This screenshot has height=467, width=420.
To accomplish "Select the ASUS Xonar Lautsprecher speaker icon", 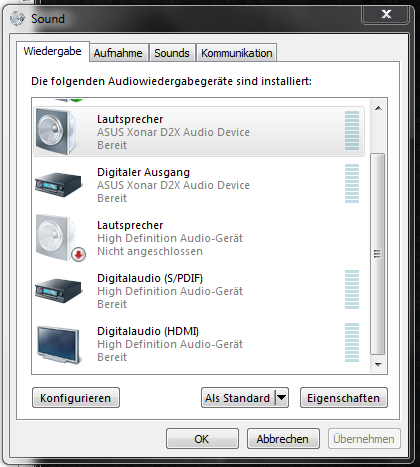I will (x=55, y=131).
